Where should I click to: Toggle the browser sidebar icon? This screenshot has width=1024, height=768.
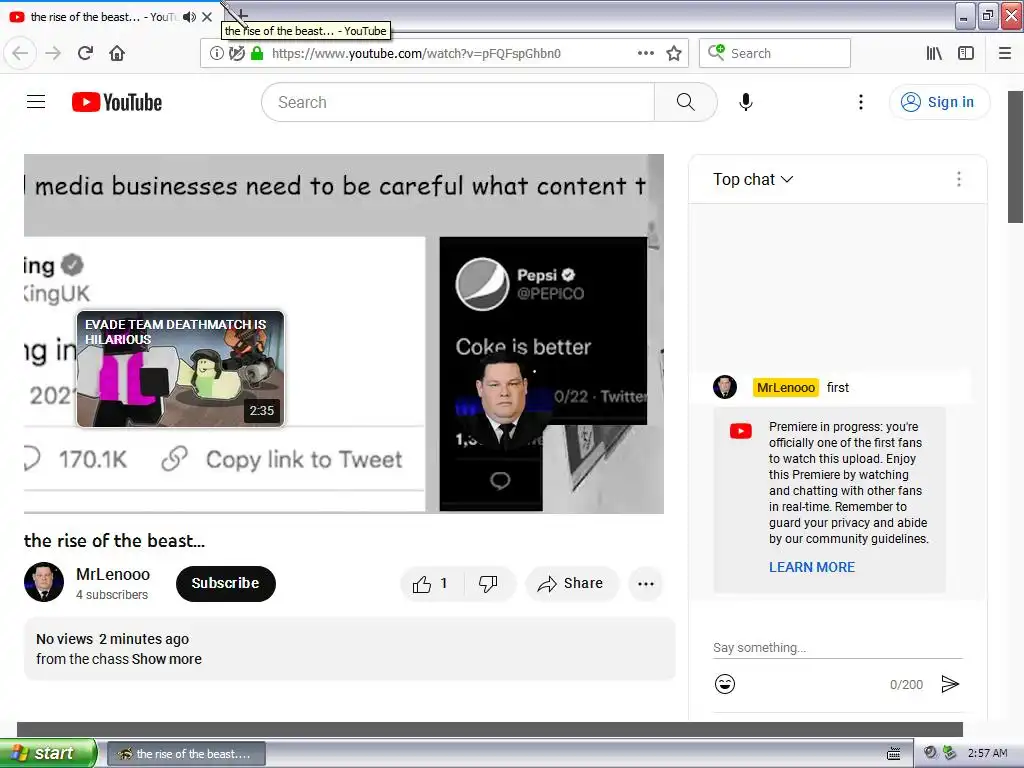[x=966, y=53]
